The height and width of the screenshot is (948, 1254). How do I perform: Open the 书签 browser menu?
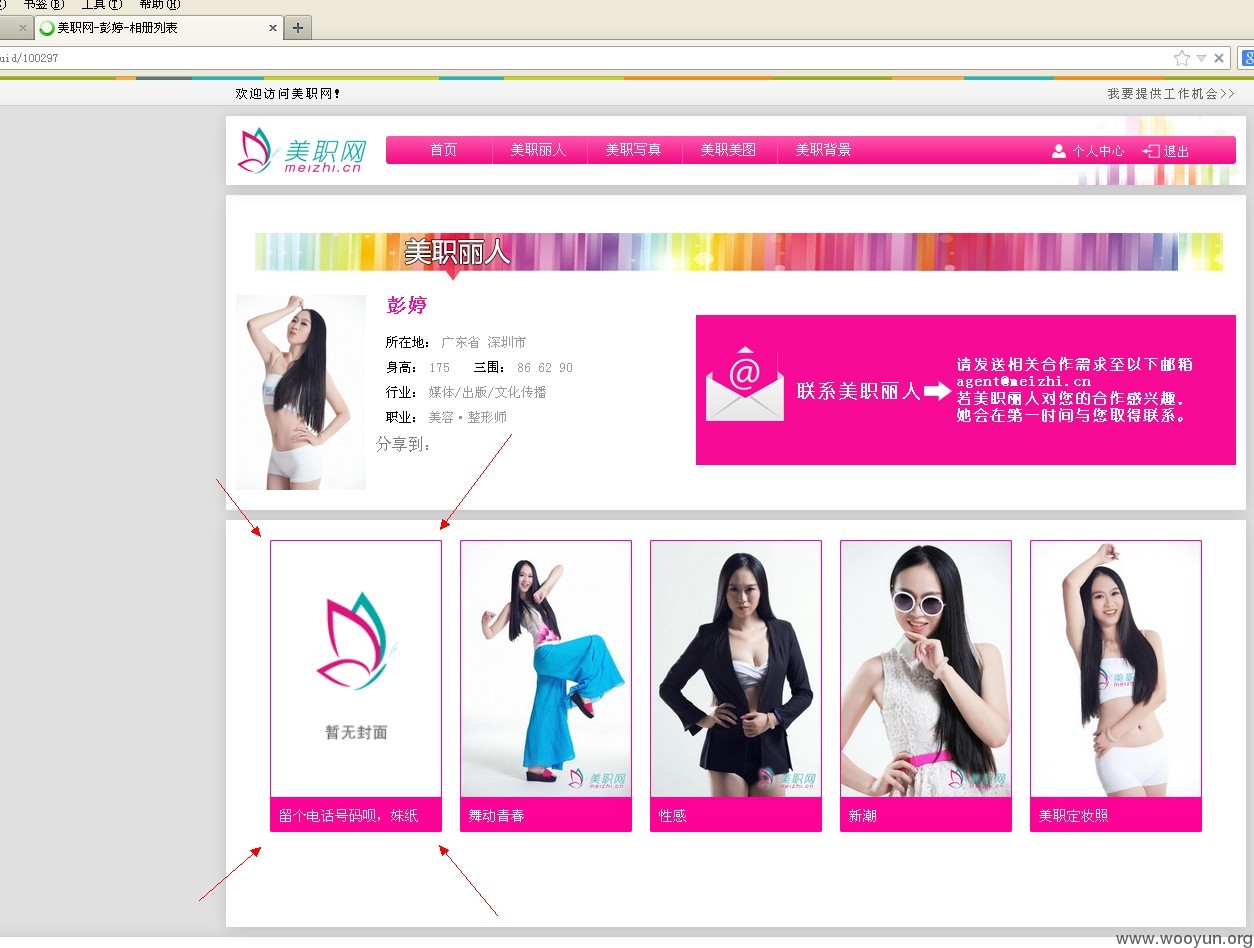point(43,5)
